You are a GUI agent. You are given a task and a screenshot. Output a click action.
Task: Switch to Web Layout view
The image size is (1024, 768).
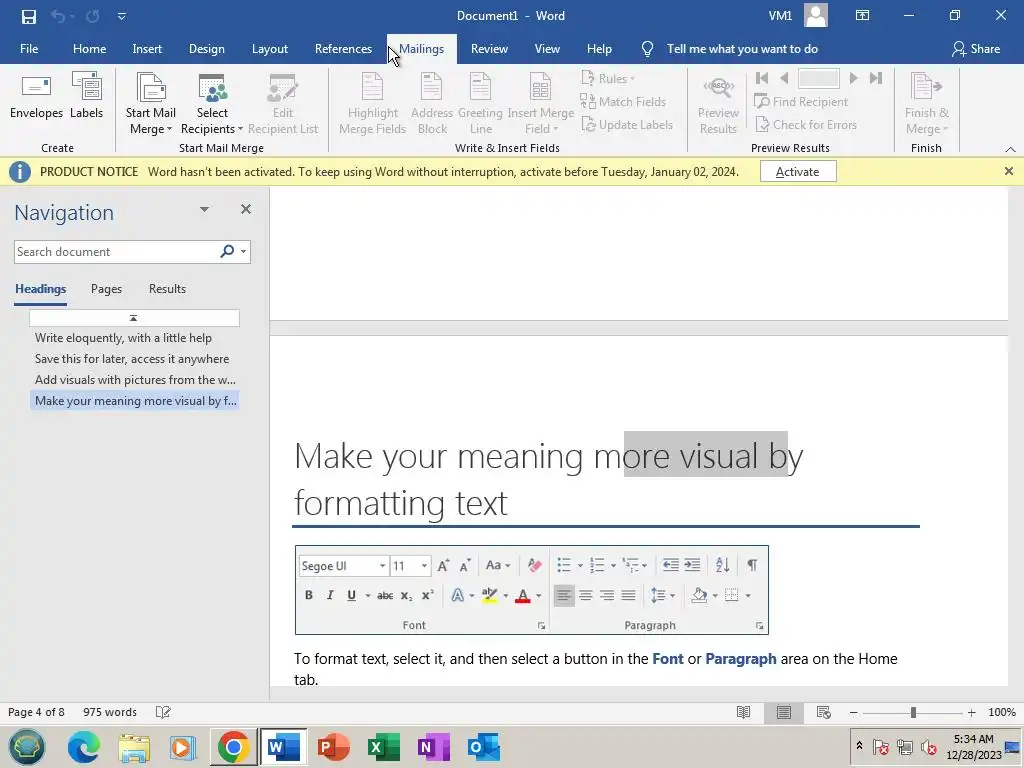click(x=824, y=712)
